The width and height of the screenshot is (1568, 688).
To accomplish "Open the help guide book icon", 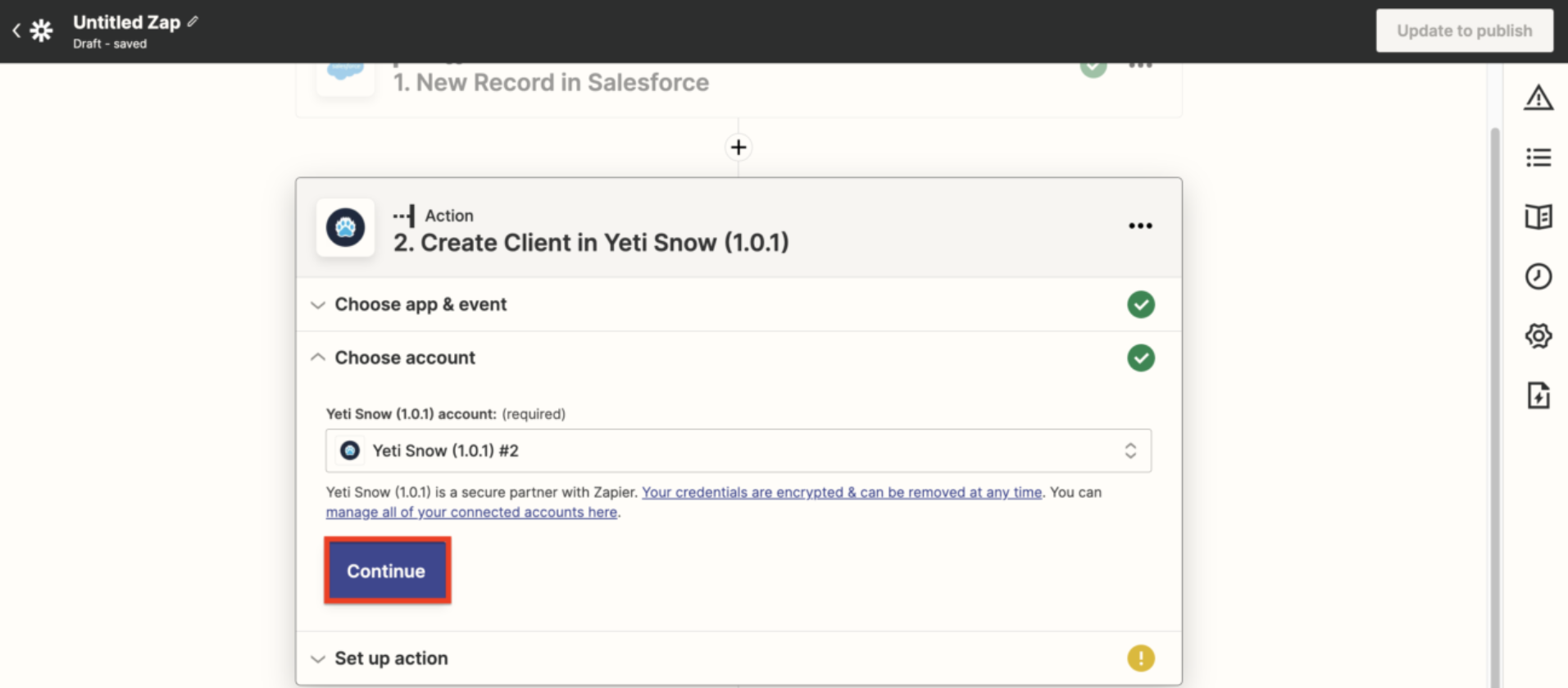I will (x=1538, y=216).
